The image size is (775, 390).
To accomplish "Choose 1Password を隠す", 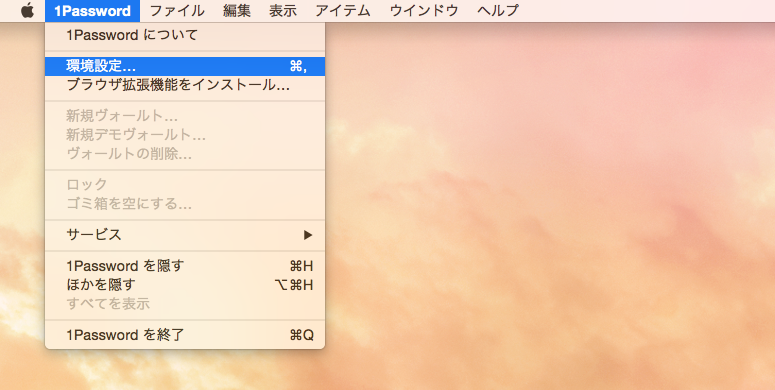I will point(185,266).
